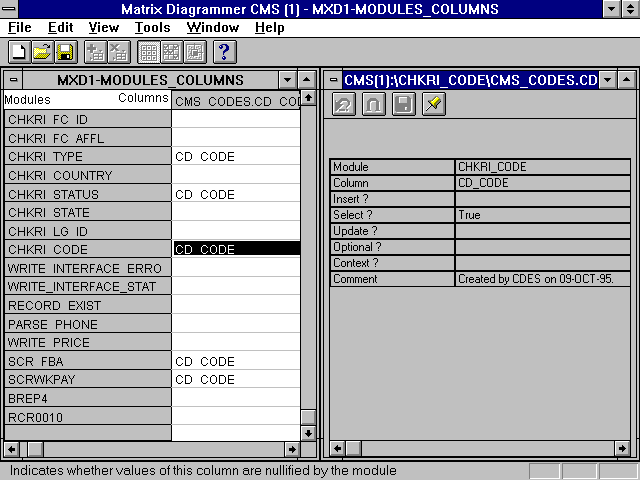Viewport: 640px width, 480px height.
Task: Open the View menu
Action: pyautogui.click(x=103, y=27)
